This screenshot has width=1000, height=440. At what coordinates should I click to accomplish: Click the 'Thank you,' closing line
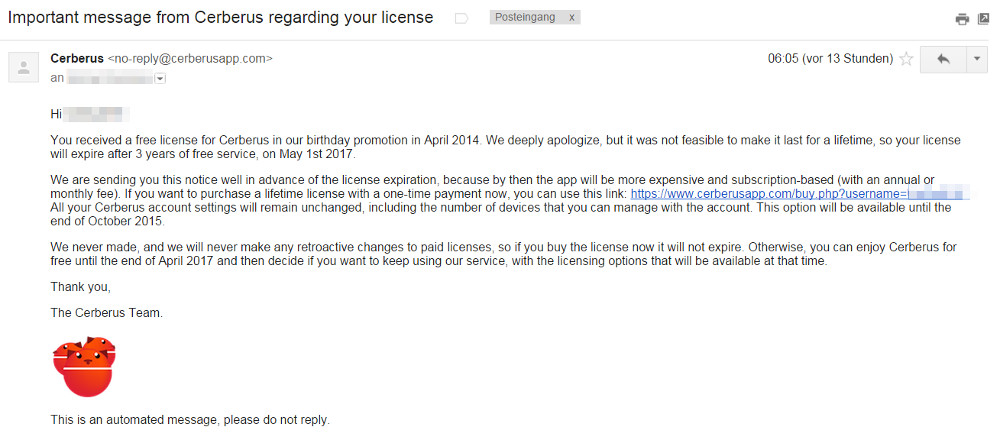tap(80, 288)
